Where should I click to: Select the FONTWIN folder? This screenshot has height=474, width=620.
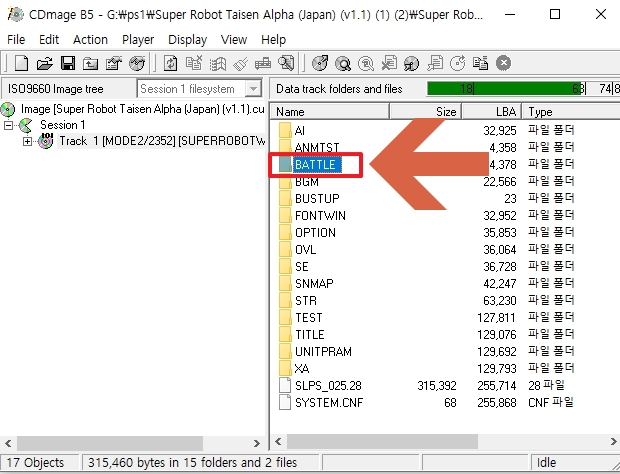pyautogui.click(x=320, y=215)
